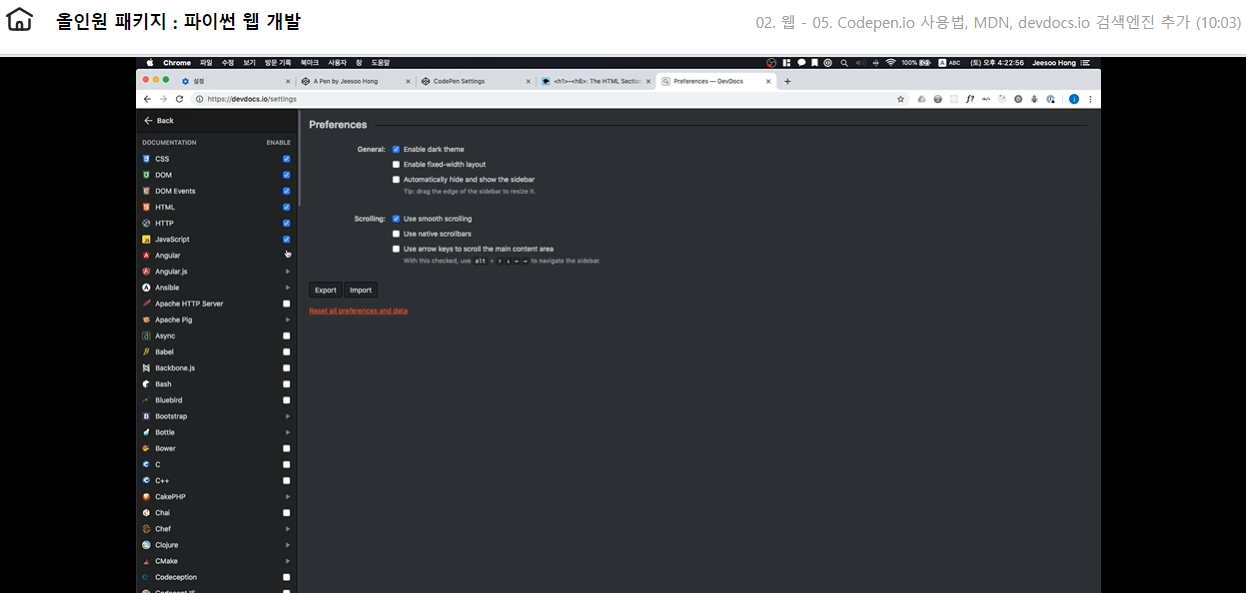The image size is (1246, 593).
Task: Click the browser back arrow
Action: (148, 99)
